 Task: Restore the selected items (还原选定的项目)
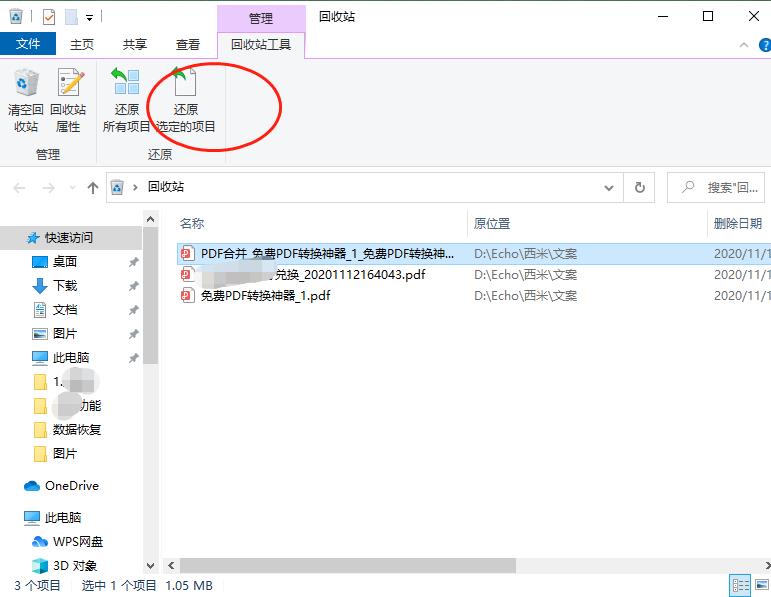pos(186,99)
